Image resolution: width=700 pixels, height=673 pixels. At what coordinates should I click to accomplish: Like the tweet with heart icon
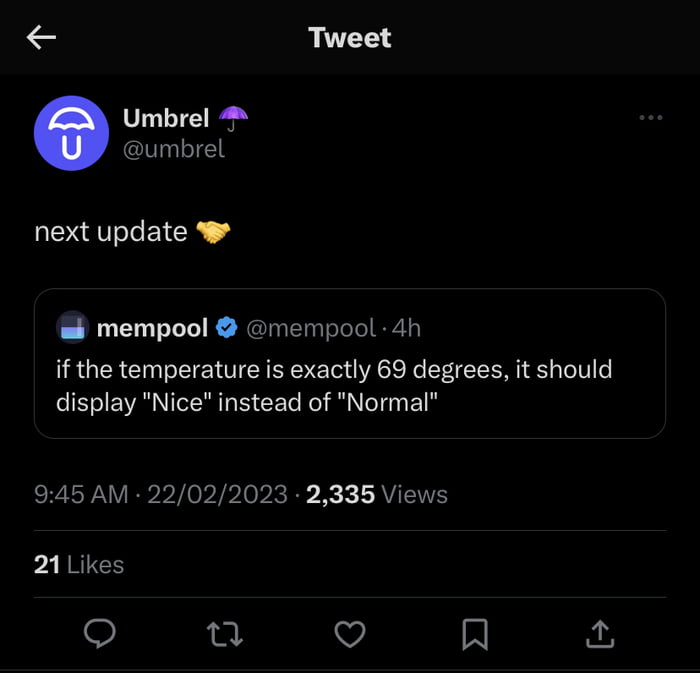349,633
